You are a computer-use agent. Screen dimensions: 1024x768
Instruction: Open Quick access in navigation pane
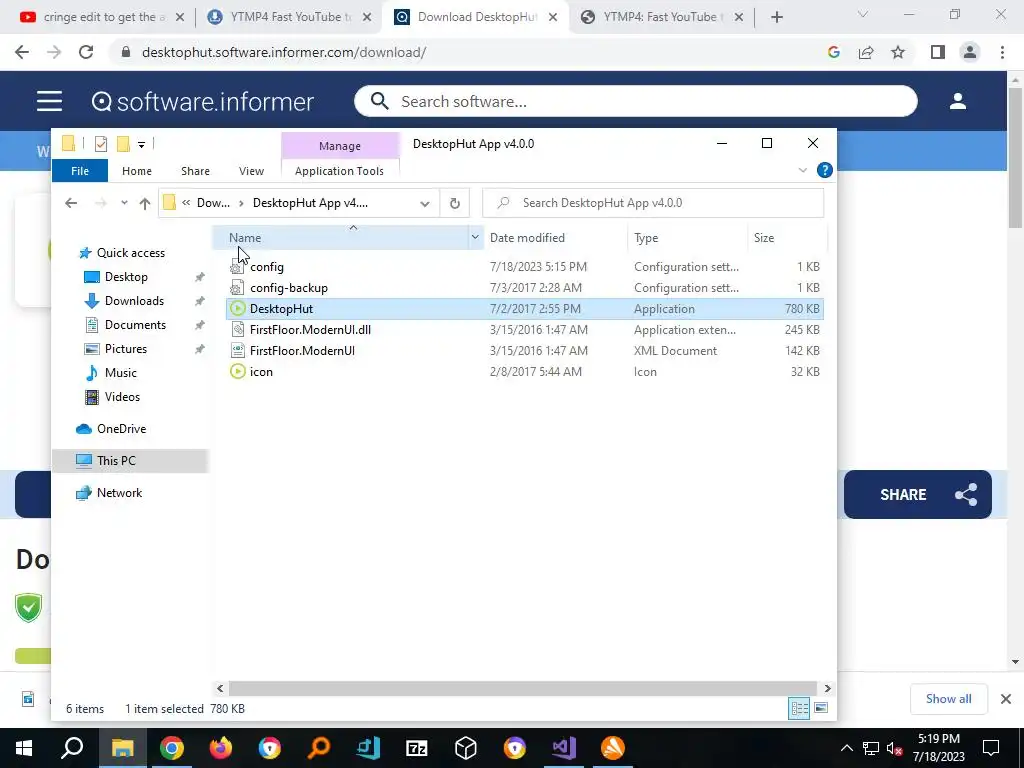tap(131, 253)
